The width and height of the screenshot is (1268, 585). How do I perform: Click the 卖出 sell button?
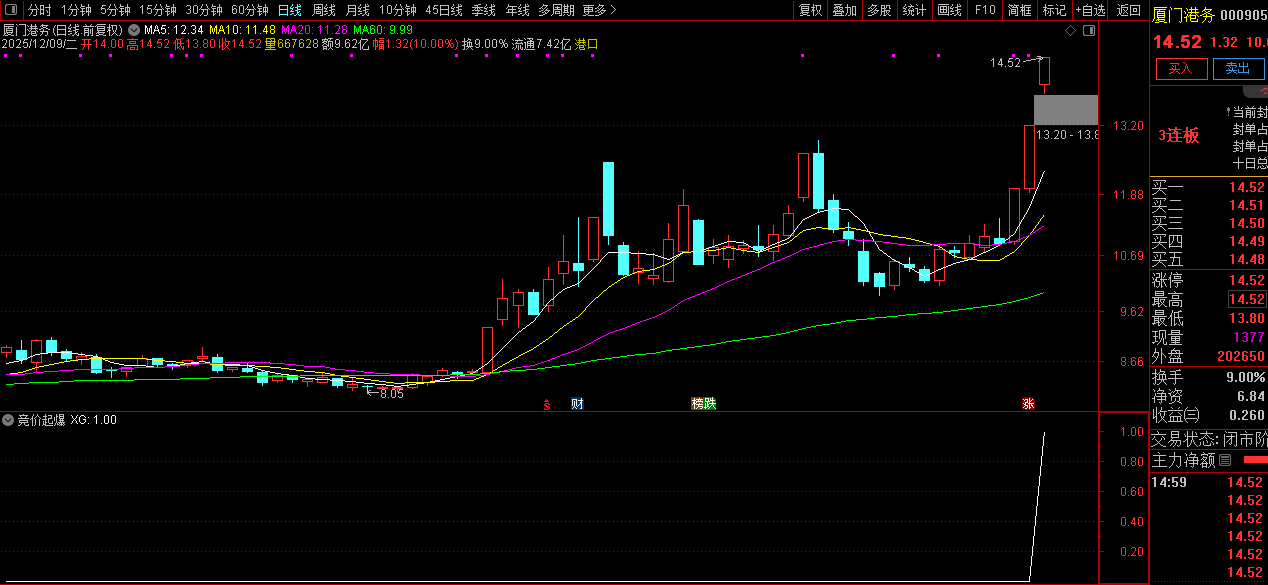(x=1237, y=68)
